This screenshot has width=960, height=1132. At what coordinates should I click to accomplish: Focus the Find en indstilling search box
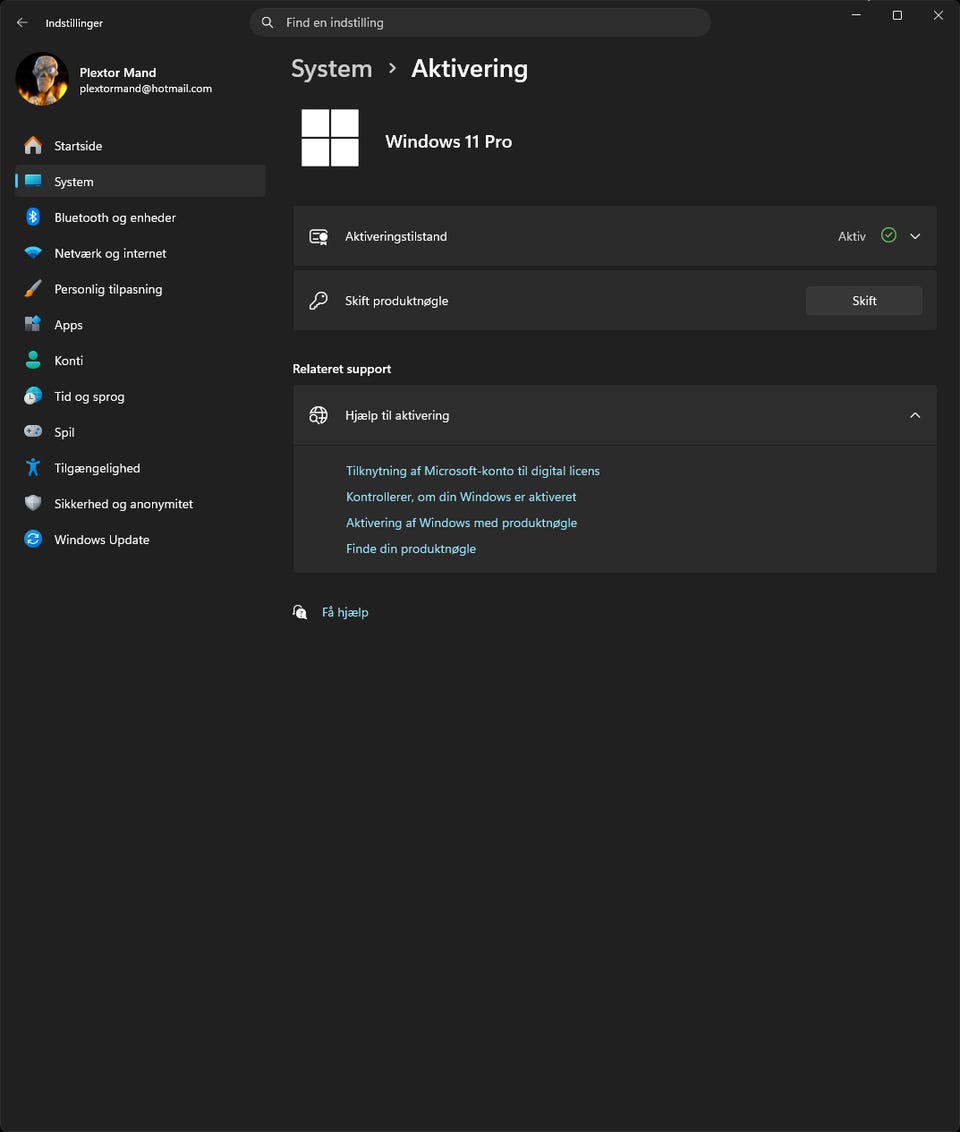click(x=480, y=22)
